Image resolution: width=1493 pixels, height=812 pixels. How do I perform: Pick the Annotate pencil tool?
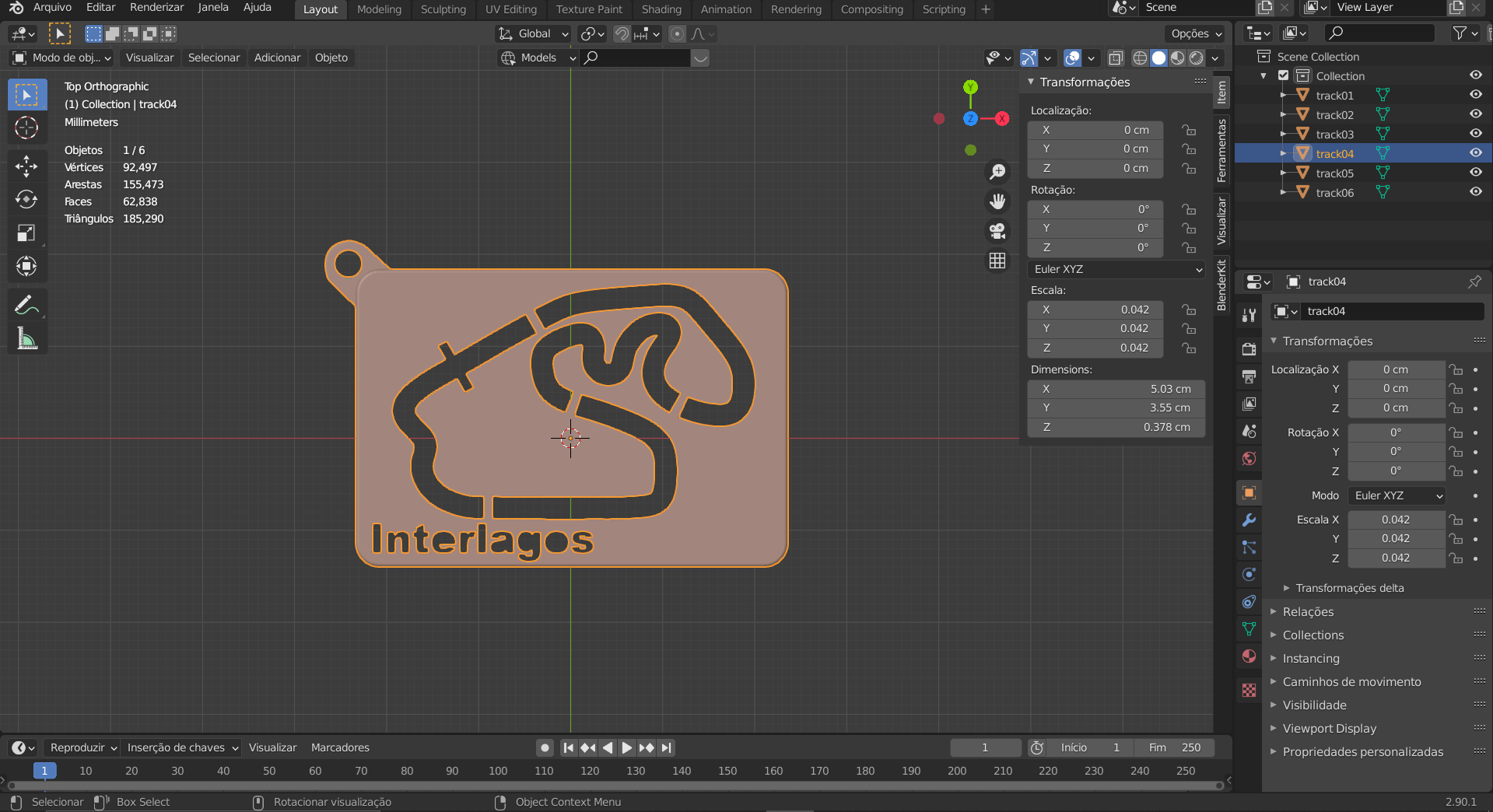click(x=26, y=306)
